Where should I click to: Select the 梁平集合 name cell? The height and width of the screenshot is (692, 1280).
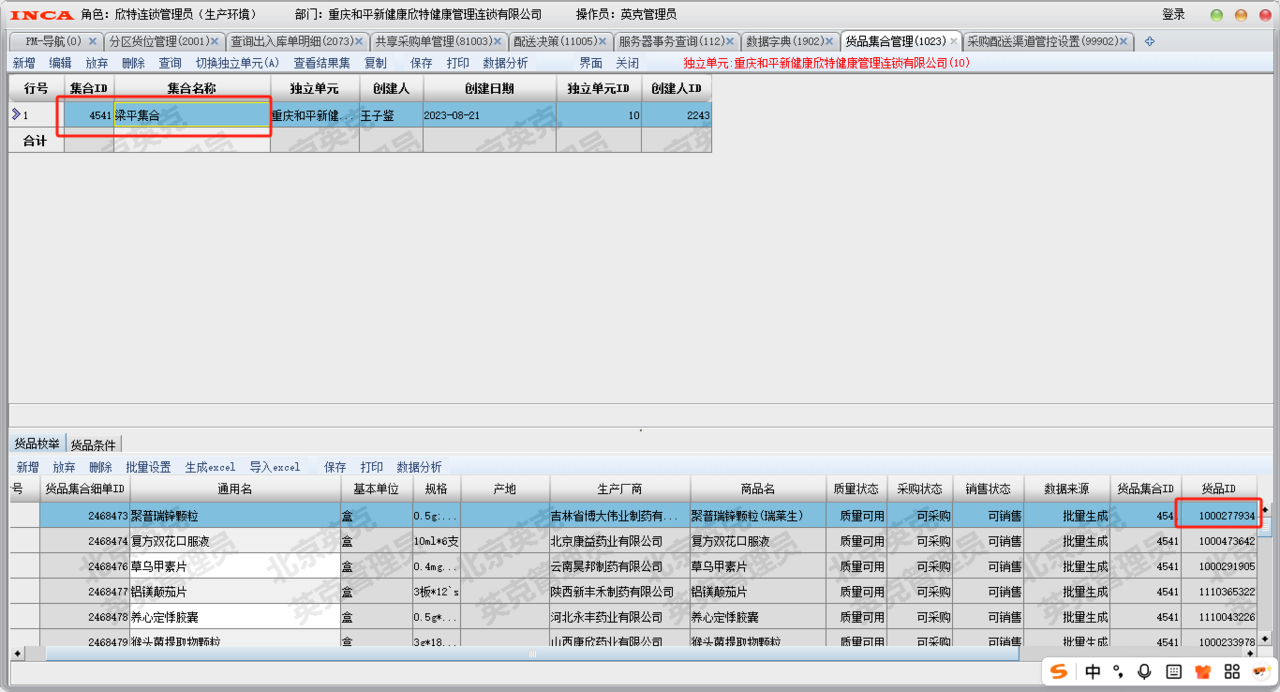click(x=192, y=115)
